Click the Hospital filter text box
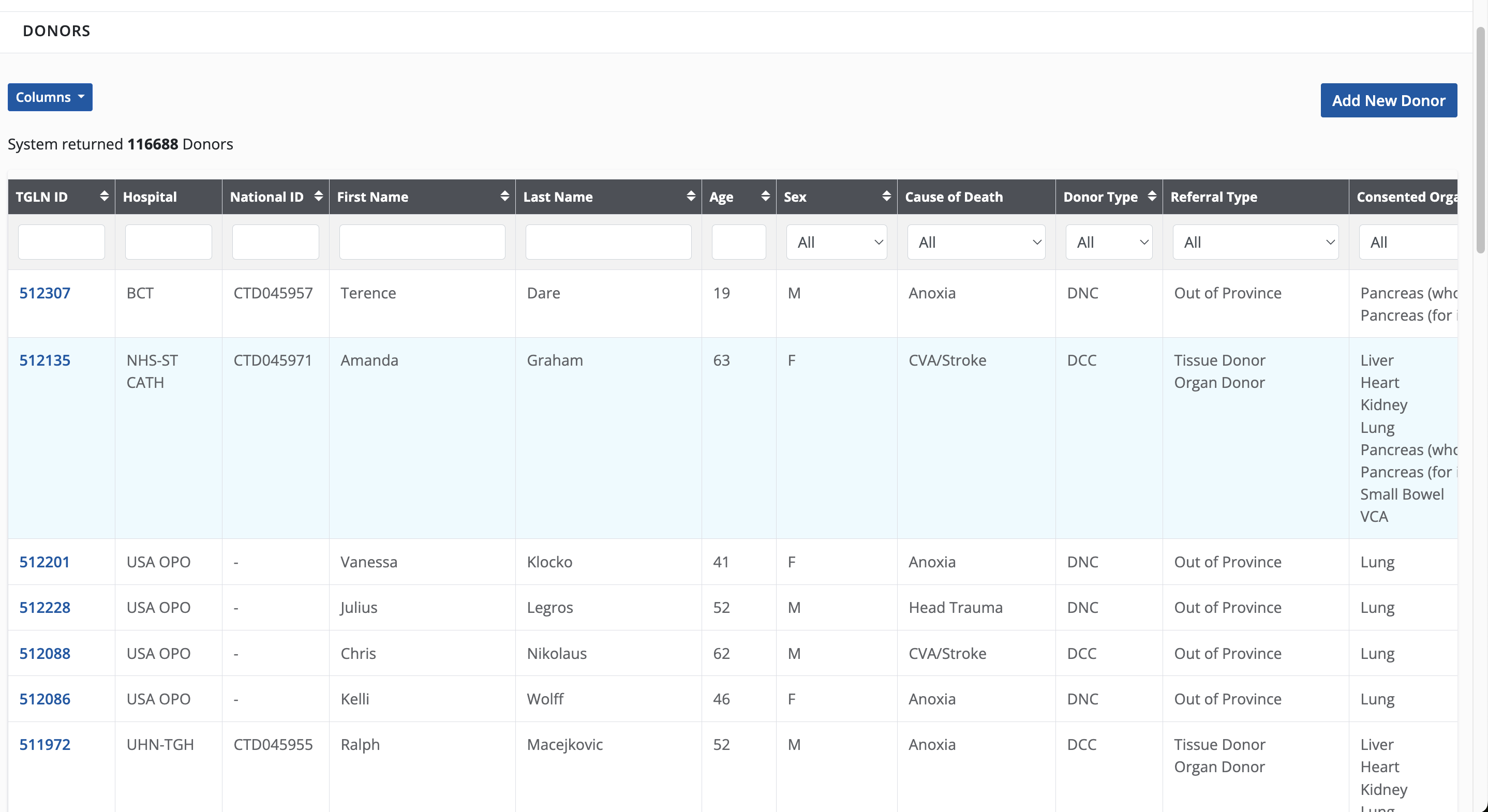 [168, 242]
